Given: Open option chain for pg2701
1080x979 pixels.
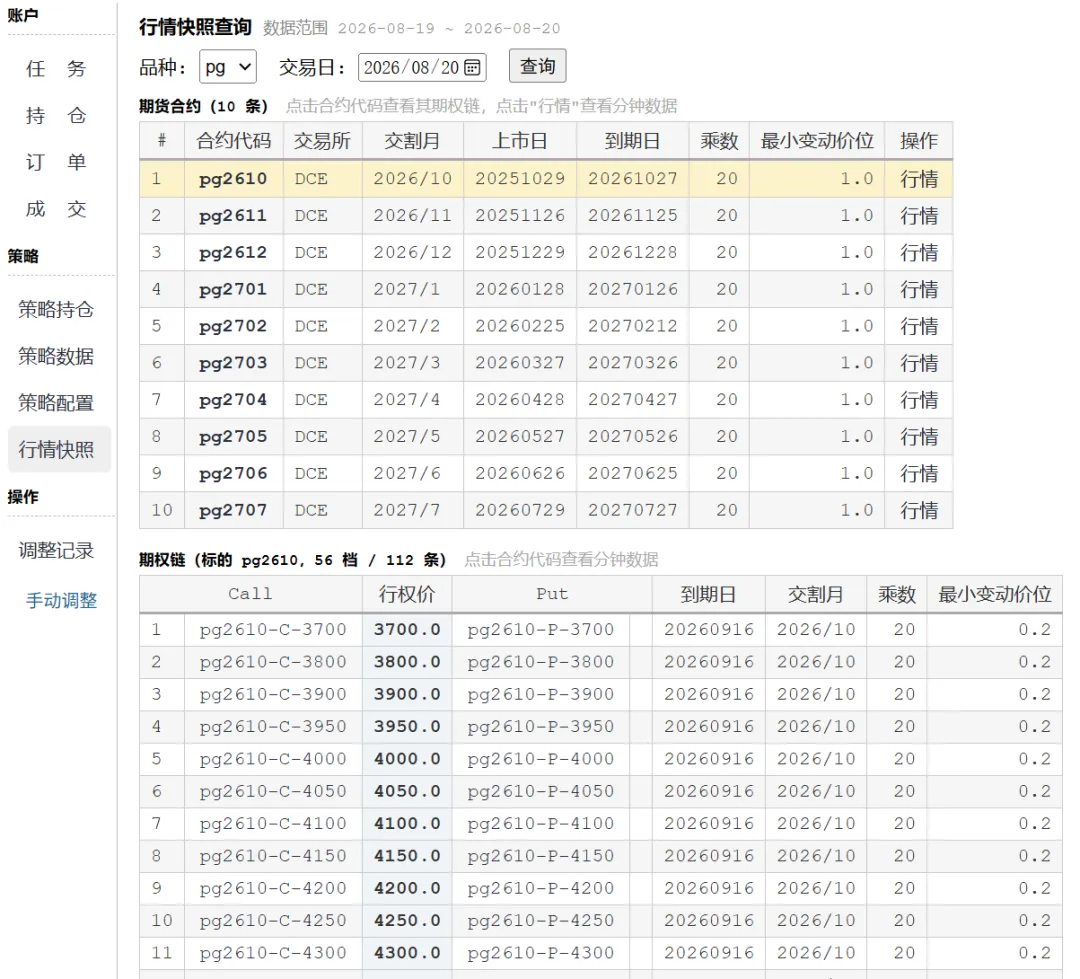Looking at the screenshot, I should coord(233,289).
